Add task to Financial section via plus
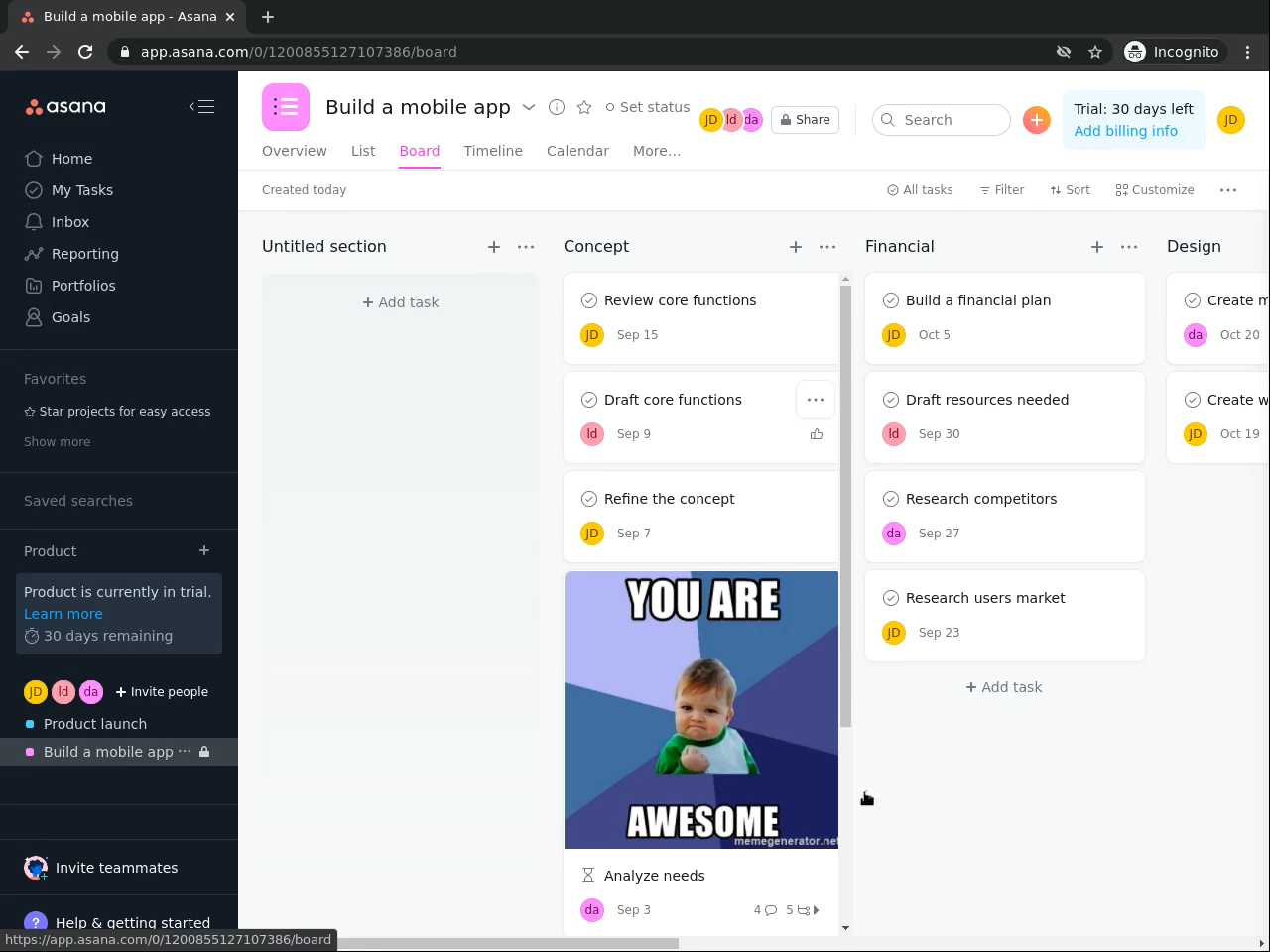Image resolution: width=1270 pixels, height=952 pixels. click(1097, 247)
